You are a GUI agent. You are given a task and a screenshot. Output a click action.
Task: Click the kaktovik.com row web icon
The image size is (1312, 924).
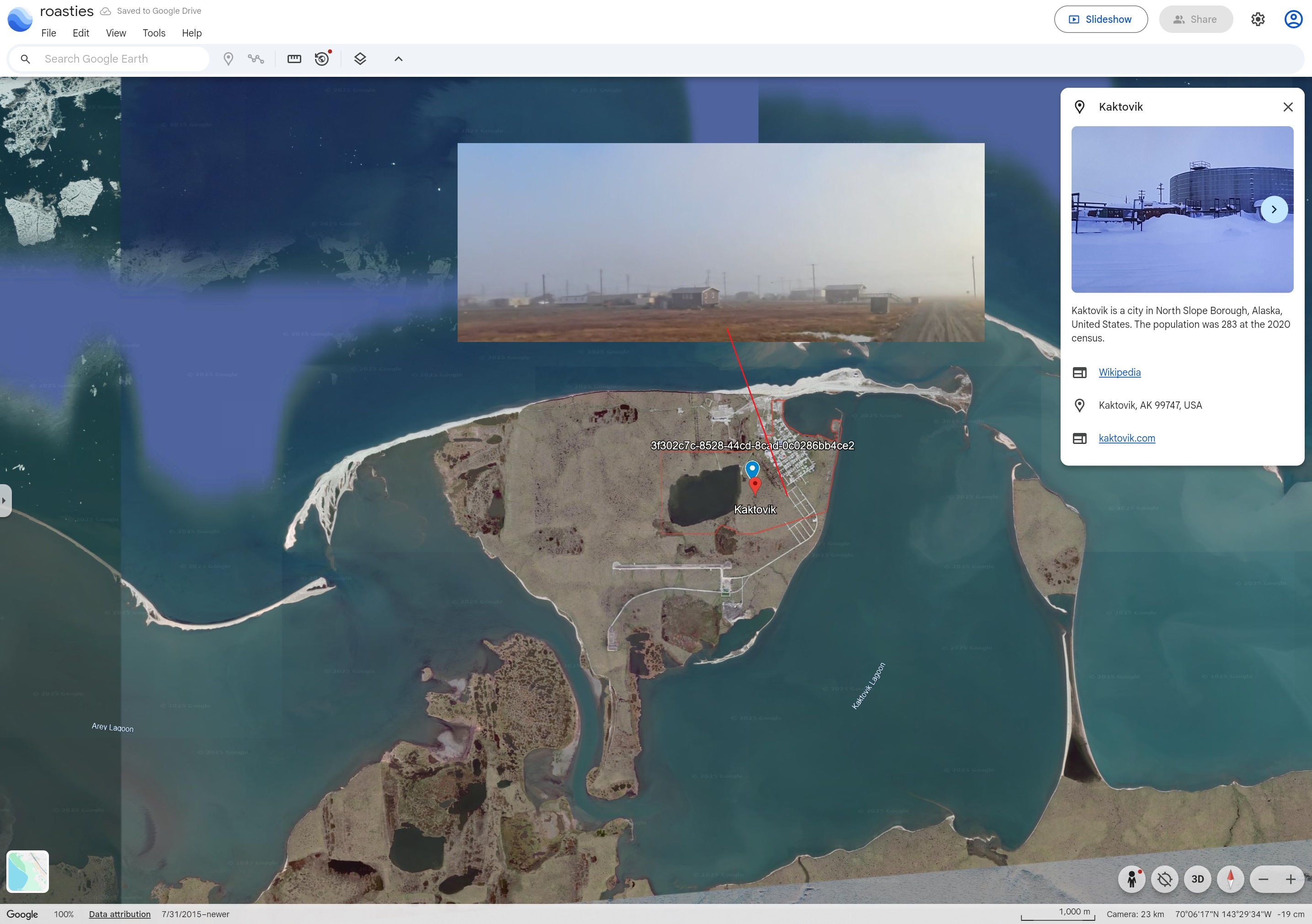click(x=1079, y=438)
